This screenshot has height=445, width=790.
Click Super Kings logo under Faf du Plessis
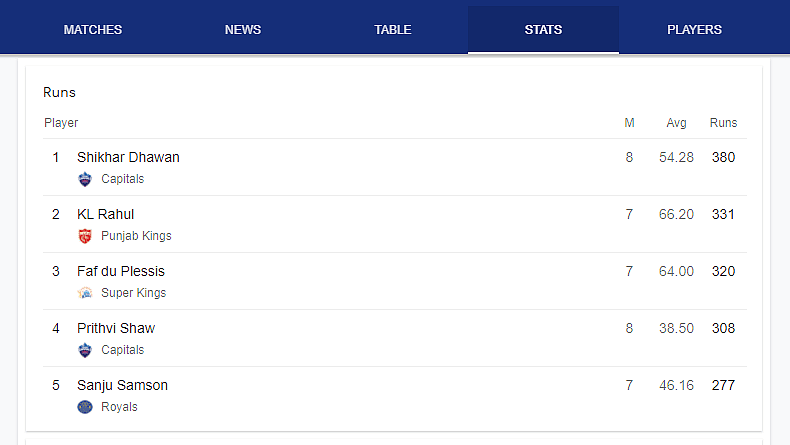click(85, 293)
